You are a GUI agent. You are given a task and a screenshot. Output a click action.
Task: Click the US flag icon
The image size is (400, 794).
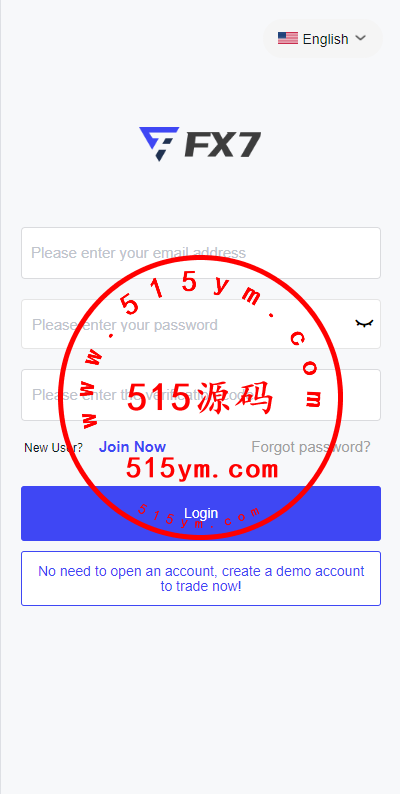(x=288, y=38)
